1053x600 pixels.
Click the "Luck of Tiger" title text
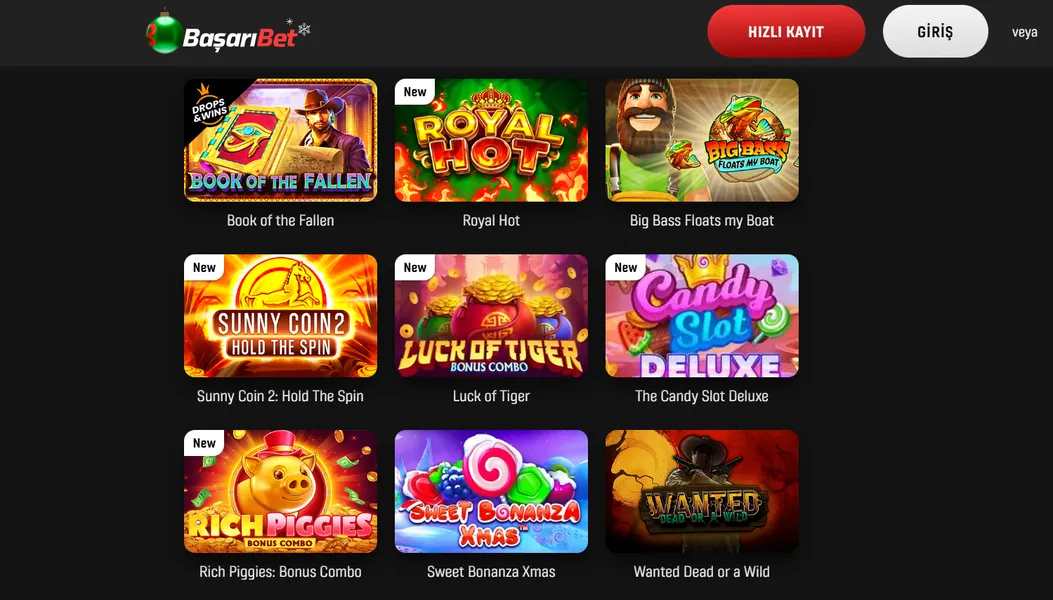(491, 396)
